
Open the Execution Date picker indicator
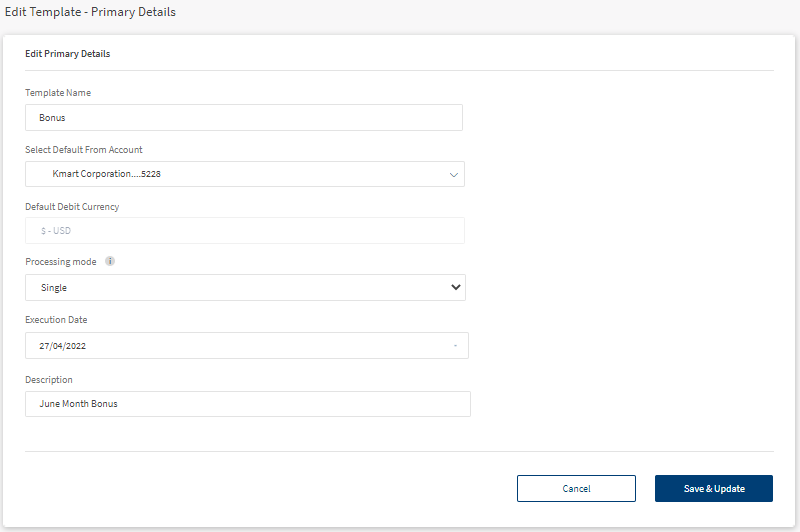click(455, 346)
